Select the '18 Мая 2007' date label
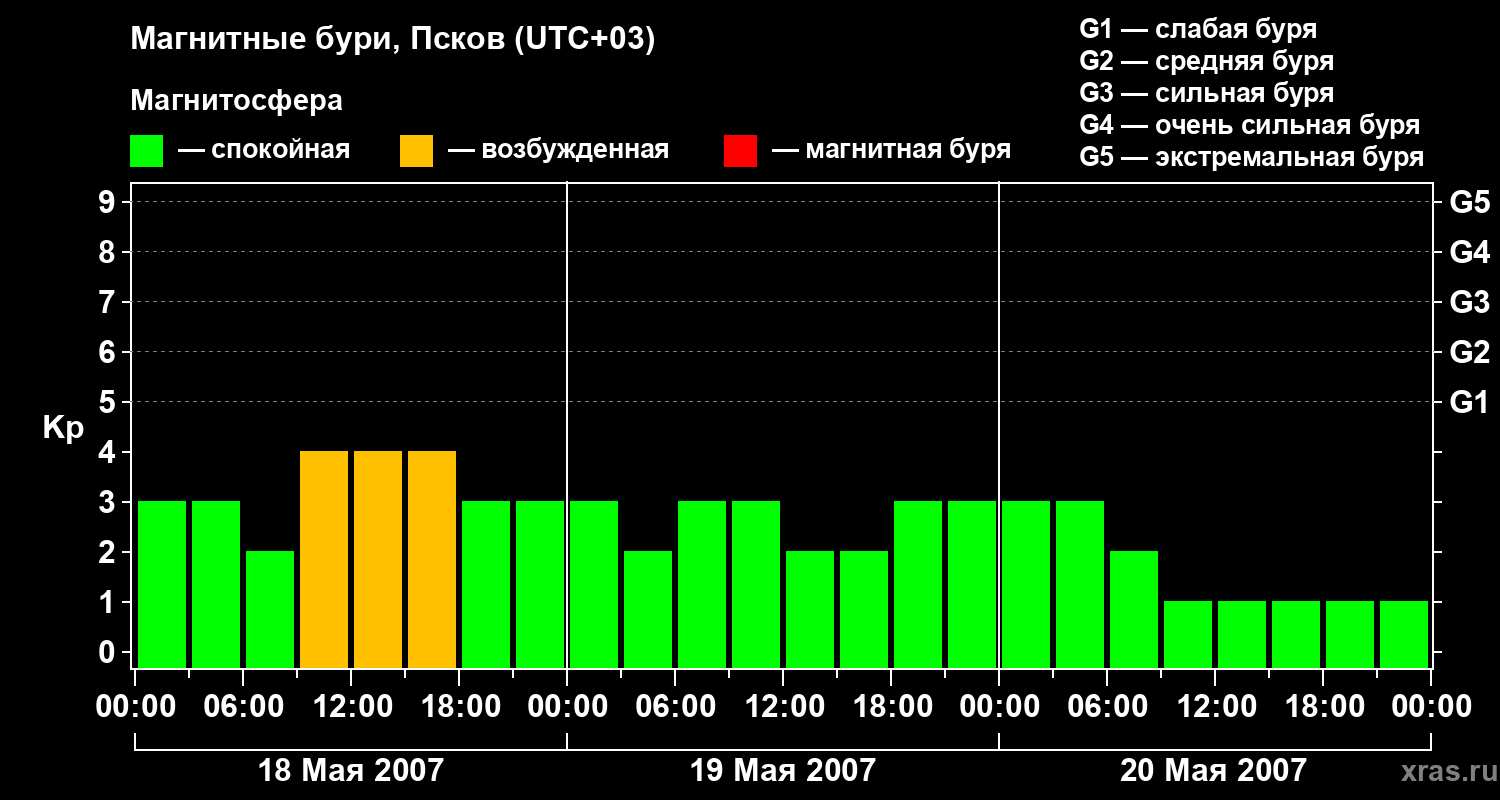The width and height of the screenshot is (1500, 800). pos(350,771)
